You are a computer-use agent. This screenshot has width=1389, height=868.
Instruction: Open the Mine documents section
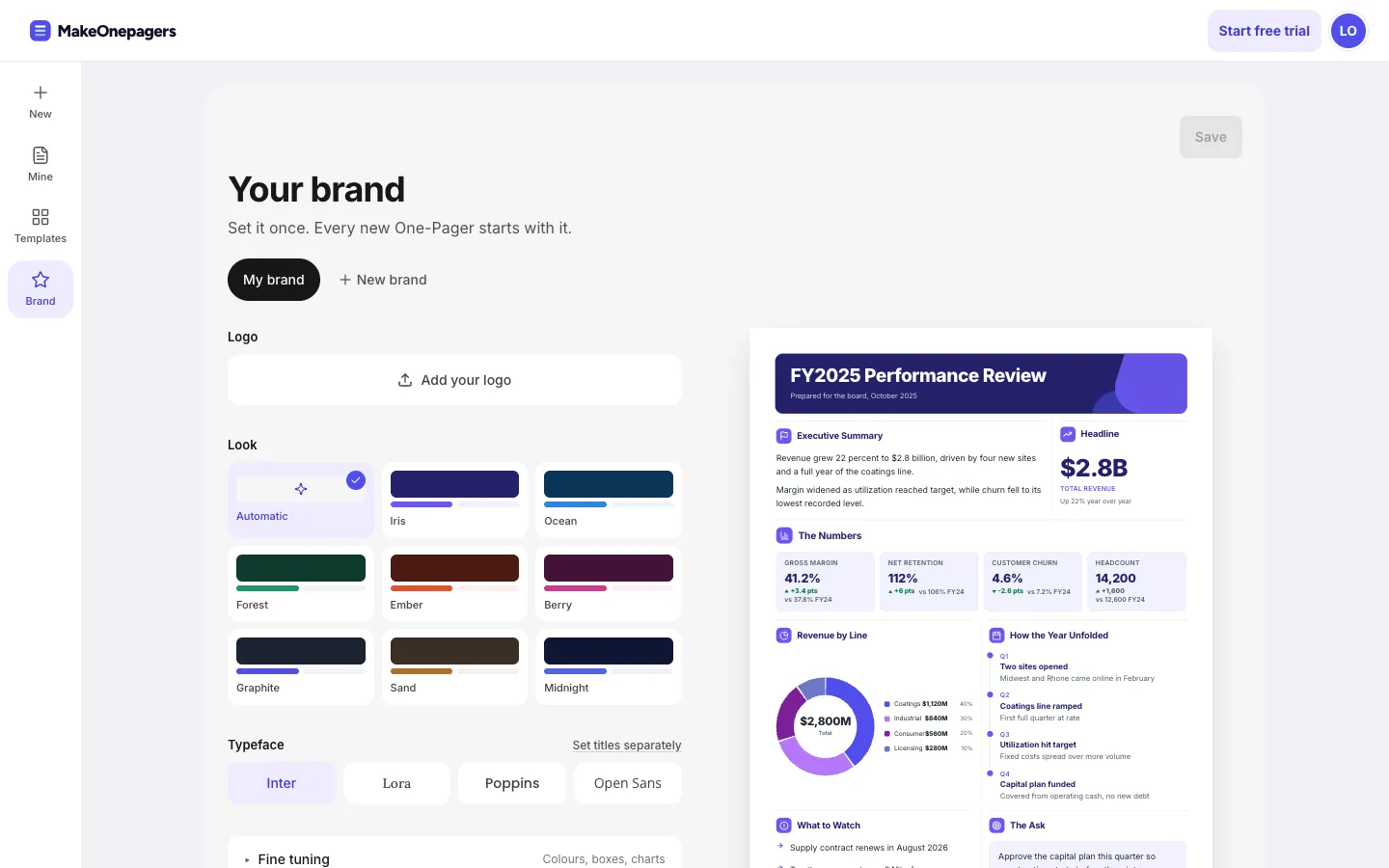tap(41, 165)
